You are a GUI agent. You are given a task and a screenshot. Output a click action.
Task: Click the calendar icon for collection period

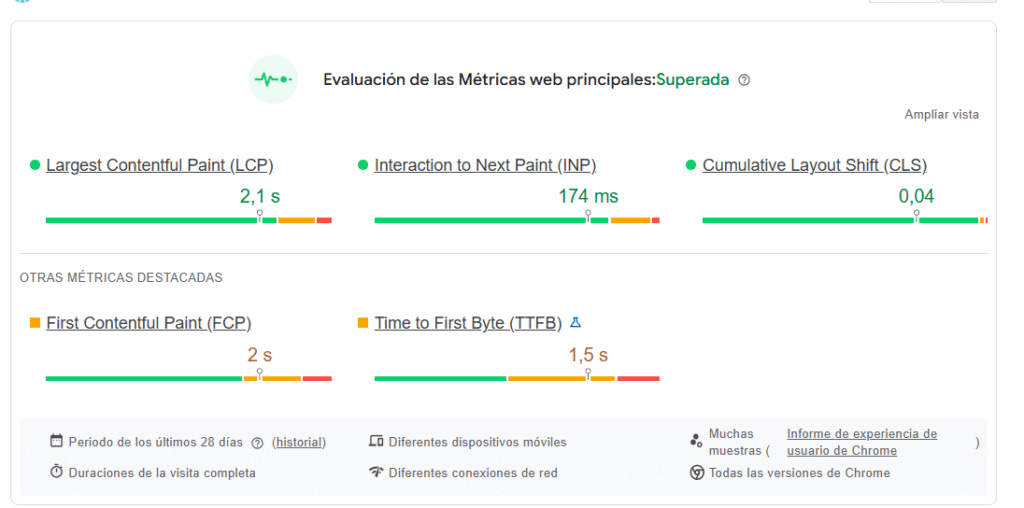56,441
